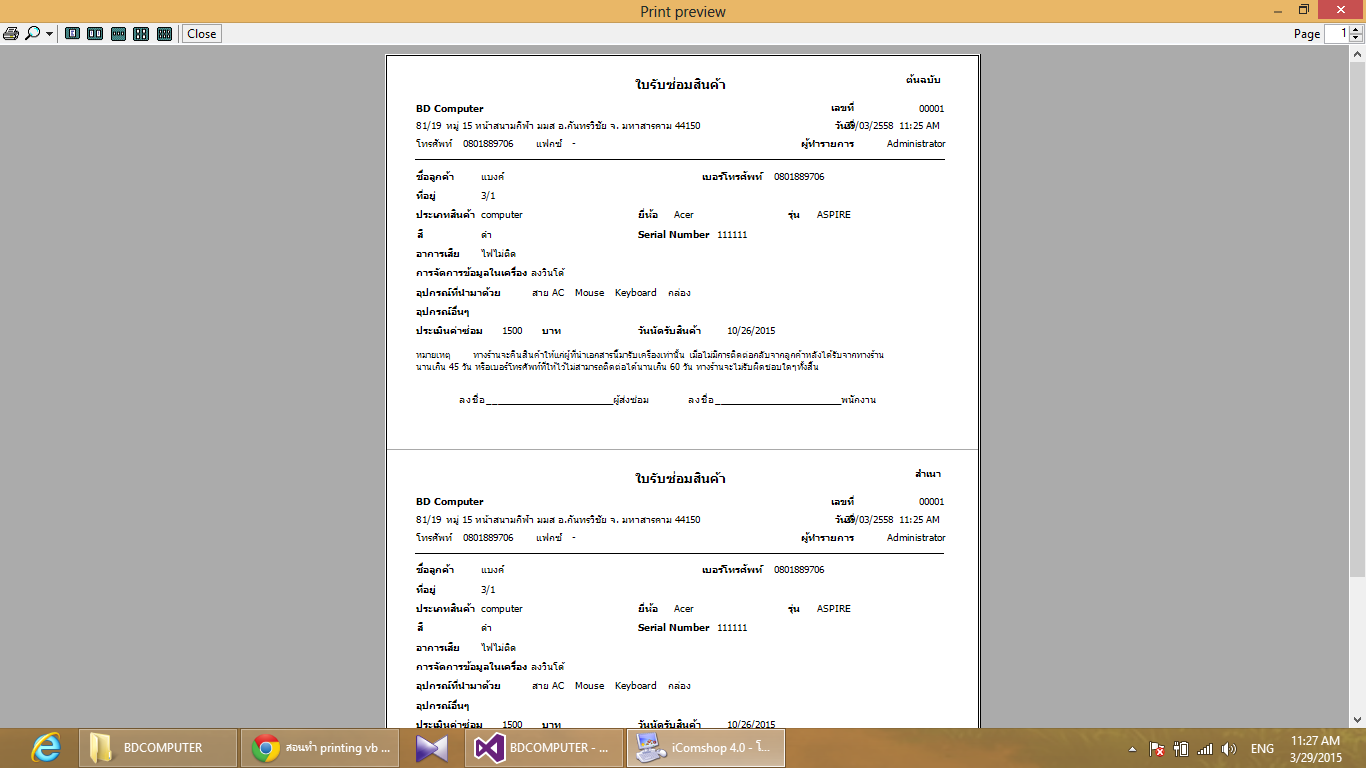This screenshot has height=768, width=1366.
Task: Click the speaker volume tray icon
Action: (1229, 748)
